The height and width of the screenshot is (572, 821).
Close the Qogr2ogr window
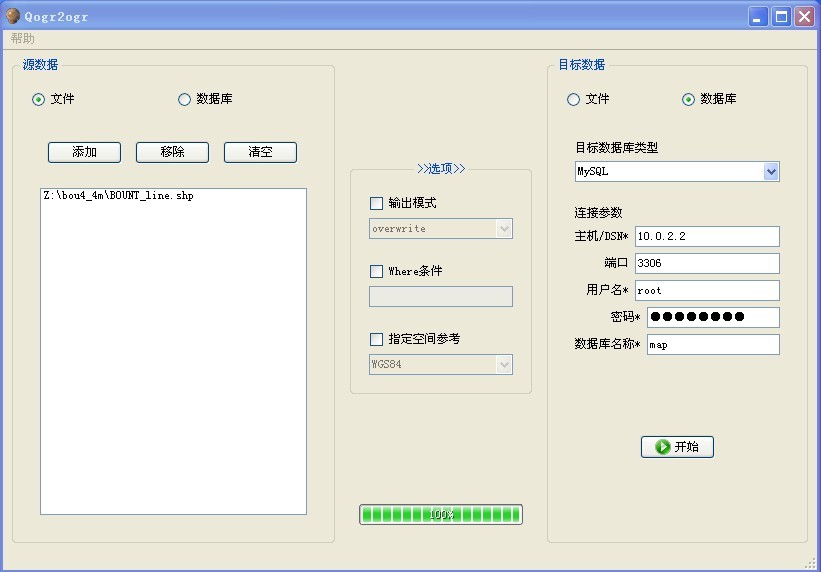[805, 17]
